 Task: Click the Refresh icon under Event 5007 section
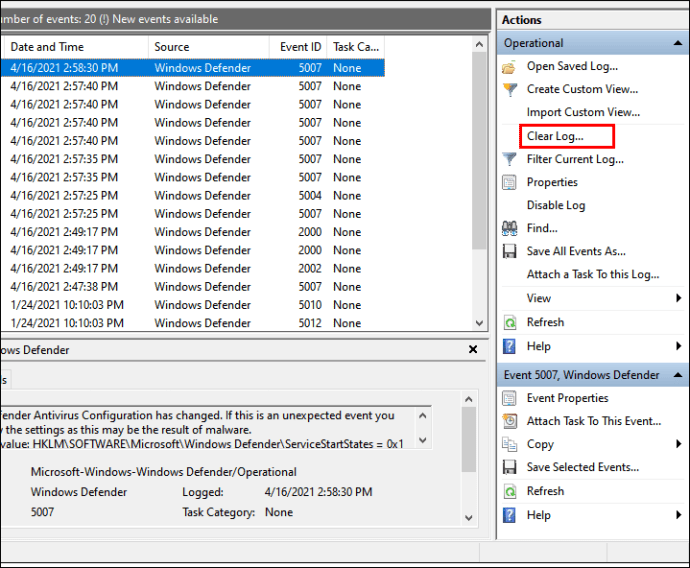click(509, 491)
